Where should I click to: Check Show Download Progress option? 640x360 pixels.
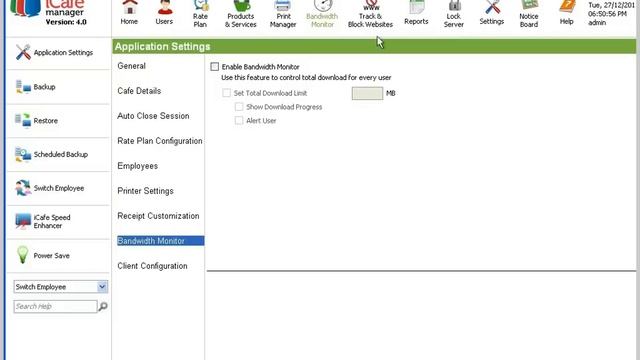tap(239, 107)
